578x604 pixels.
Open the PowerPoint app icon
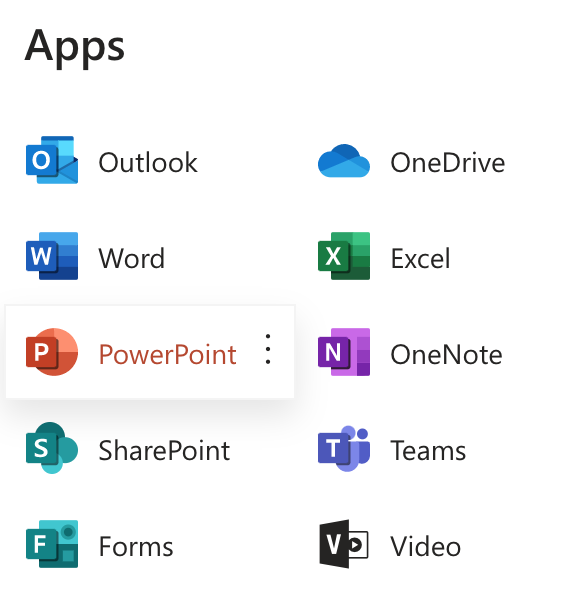[x=52, y=352]
